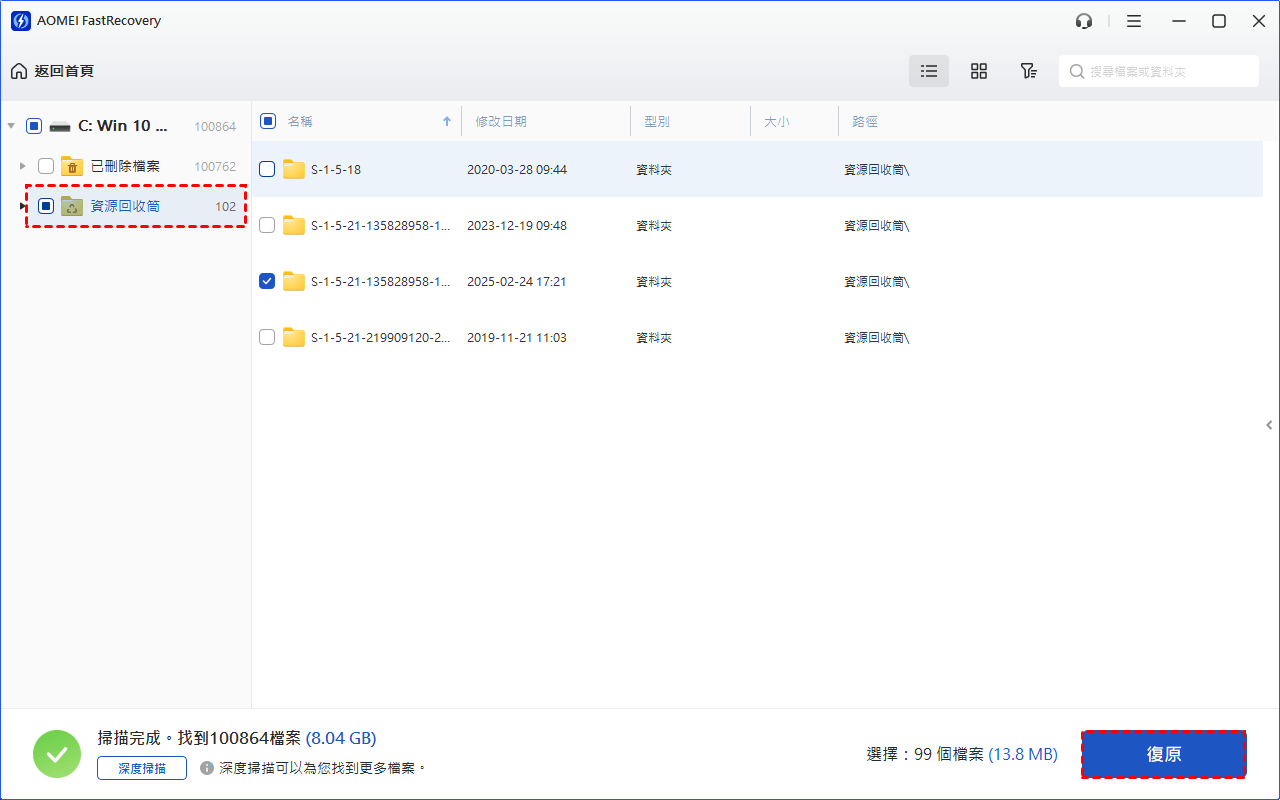
Task: Click the 選擇：99 個檔案 selection text
Action: tap(925, 754)
